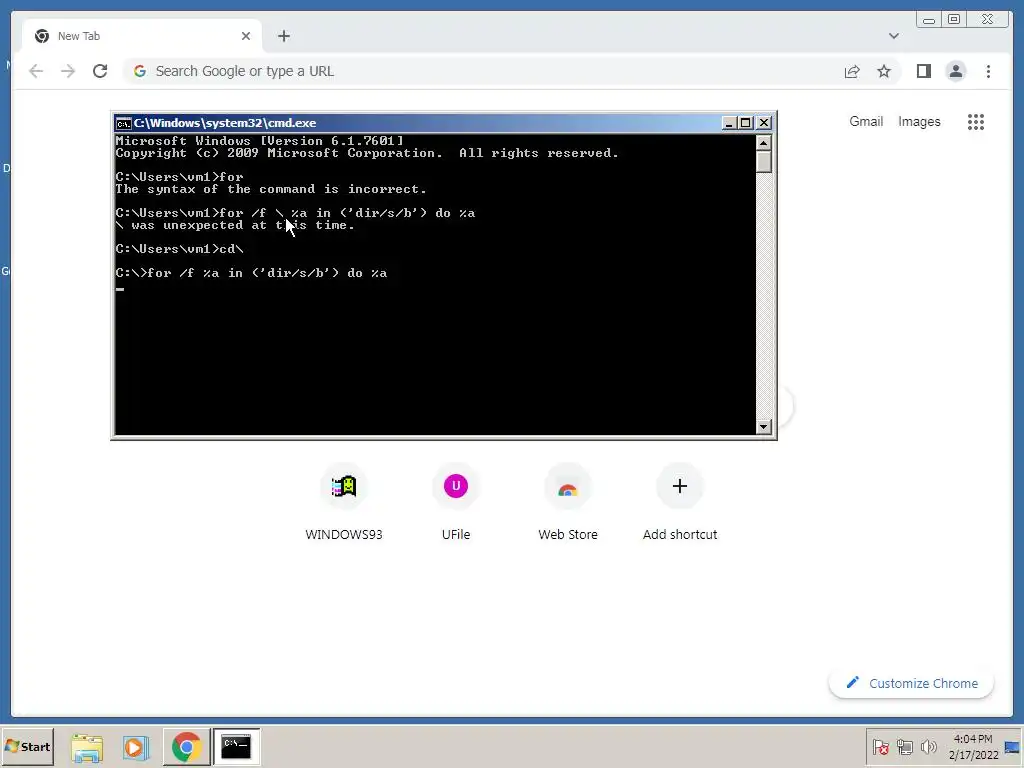Expand the tab search chevron
The image size is (1024, 768).
pos(893,36)
